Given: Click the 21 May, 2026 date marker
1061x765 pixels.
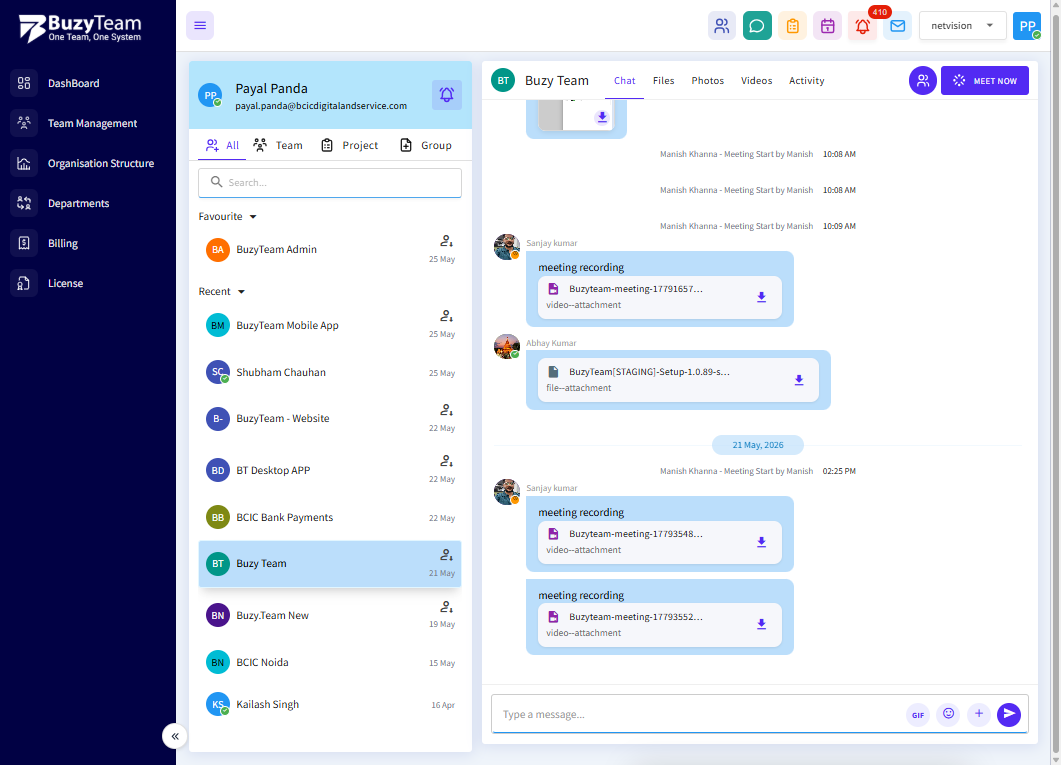Looking at the screenshot, I should 757,445.
